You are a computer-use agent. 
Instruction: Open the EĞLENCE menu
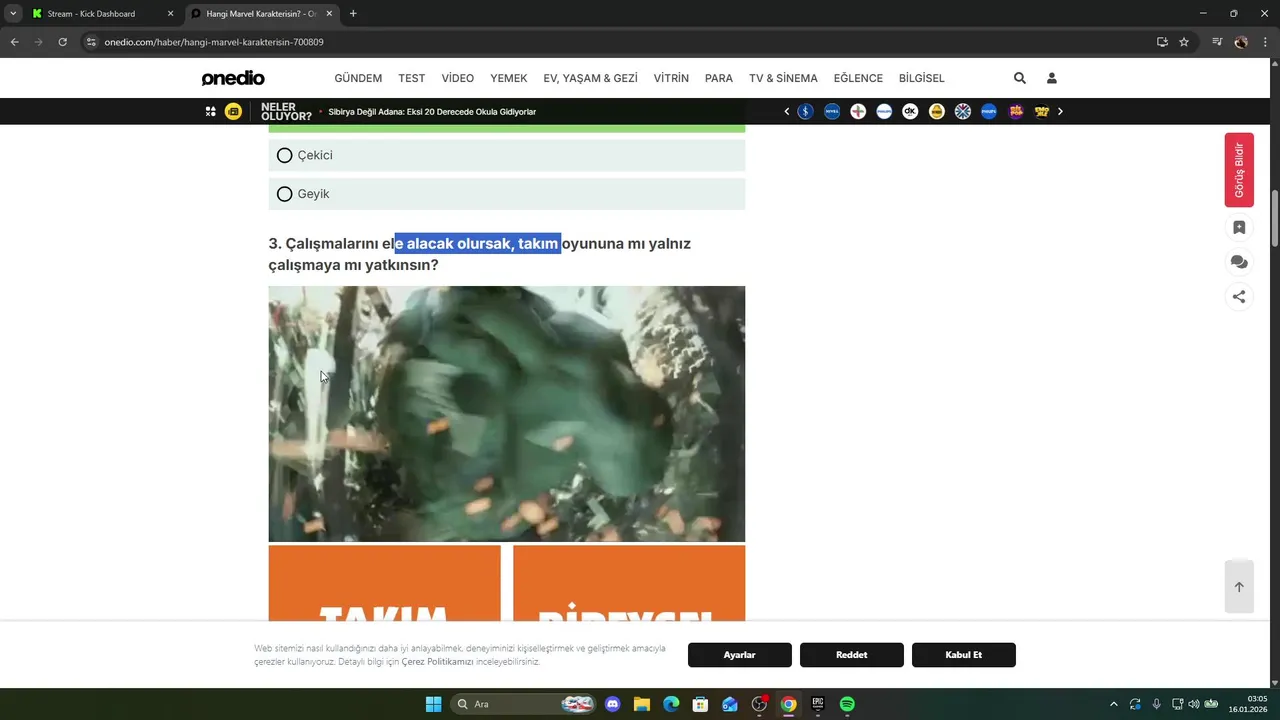coord(858,78)
